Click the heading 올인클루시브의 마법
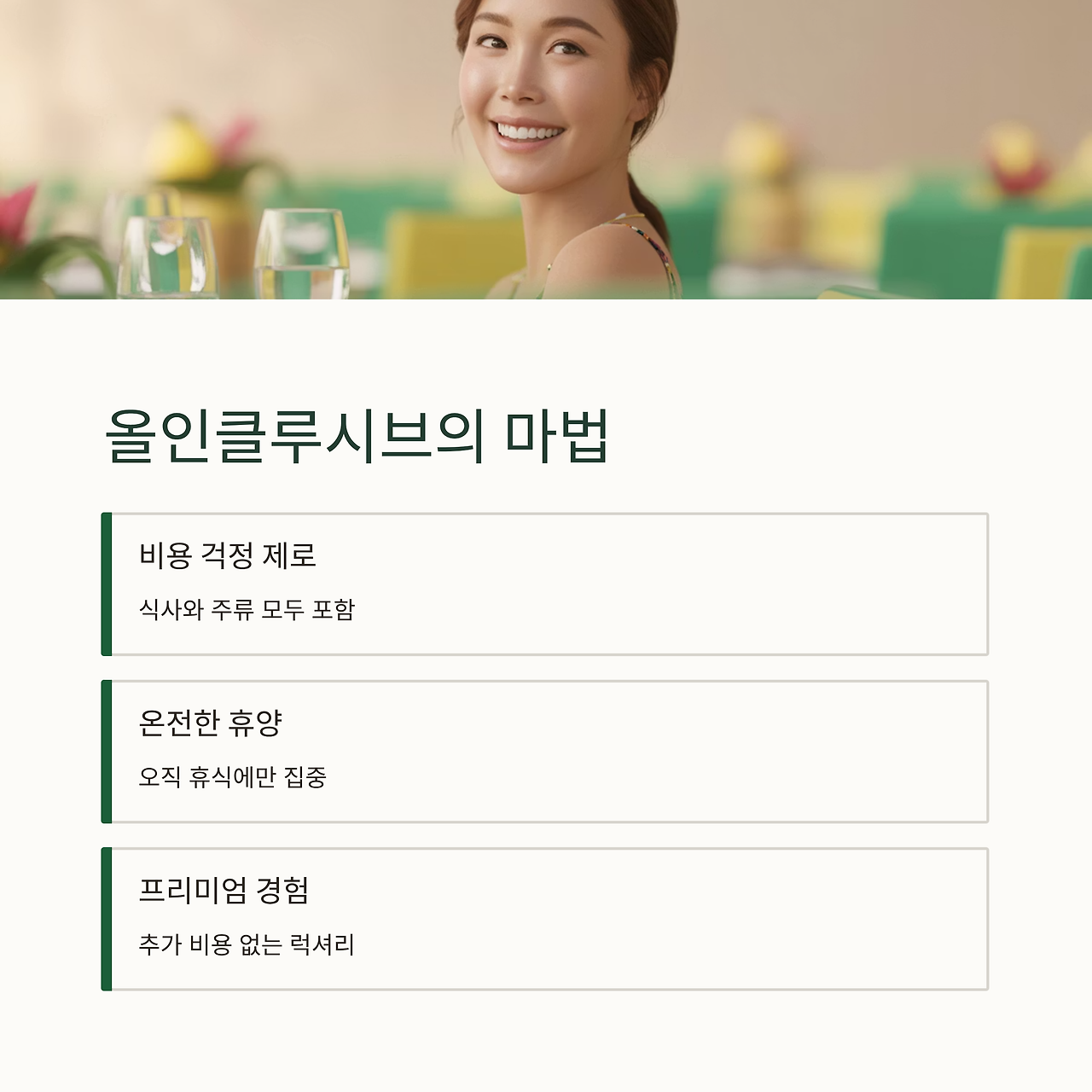 pos(357,436)
